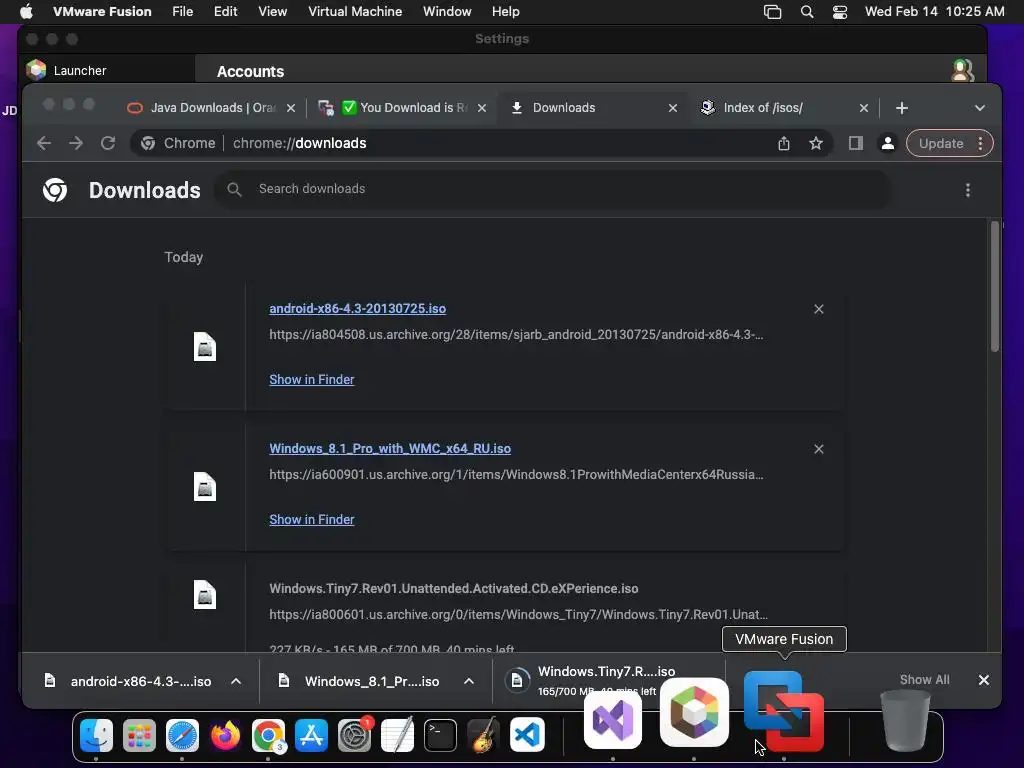The width and height of the screenshot is (1024, 768).
Task: Open Control Center in the menu bar
Action: [840, 12]
